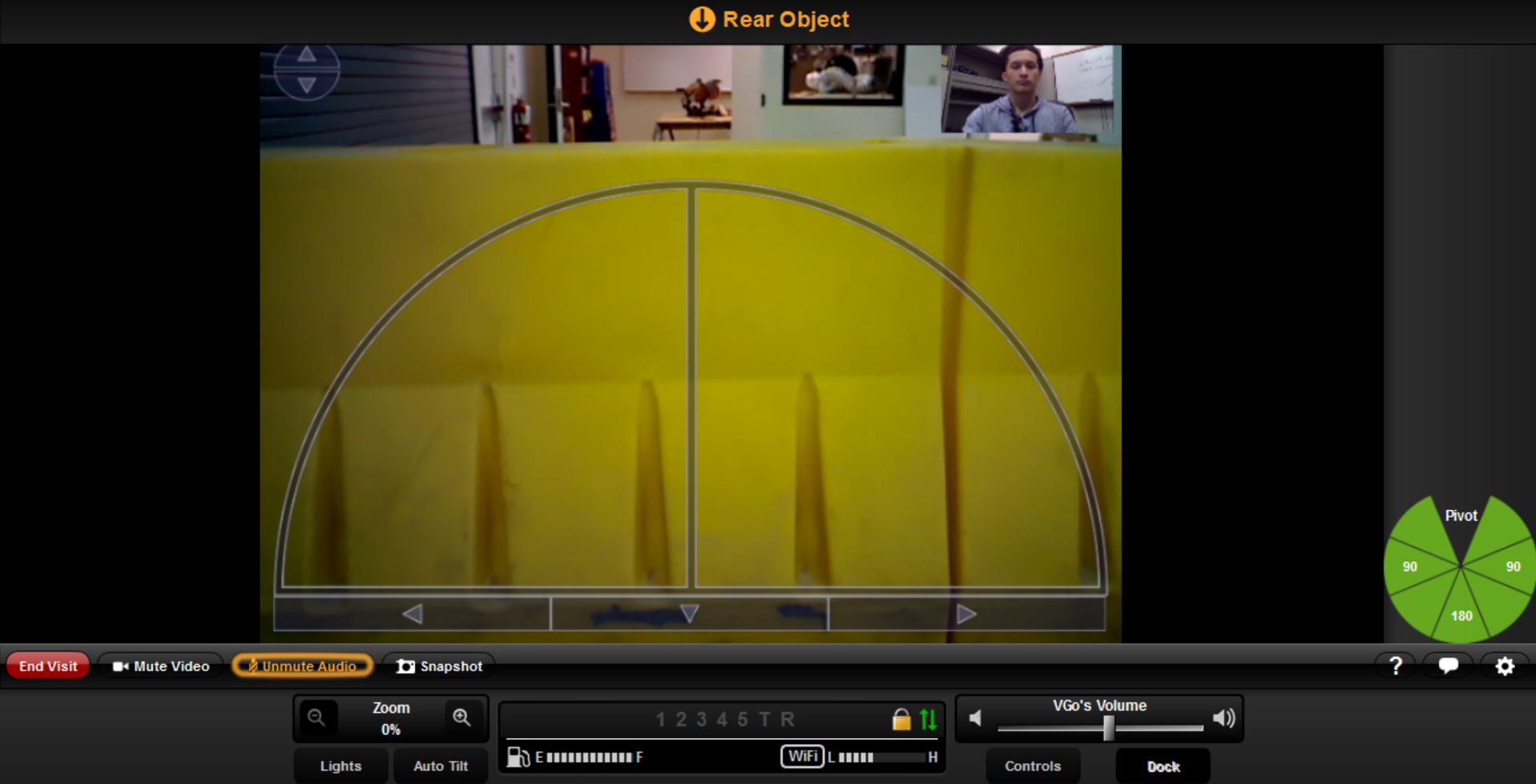This screenshot has width=1536, height=784.
Task: Pivot right 90 degrees on pivot wheel
Action: click(x=1512, y=567)
